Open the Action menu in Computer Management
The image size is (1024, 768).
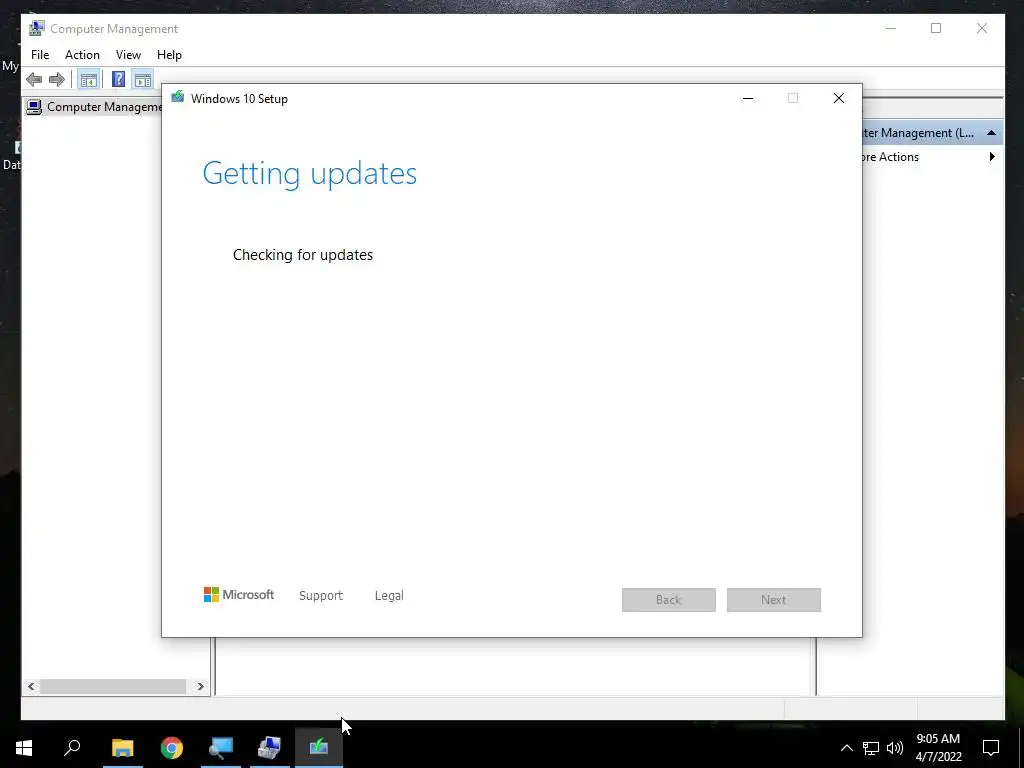(x=82, y=55)
